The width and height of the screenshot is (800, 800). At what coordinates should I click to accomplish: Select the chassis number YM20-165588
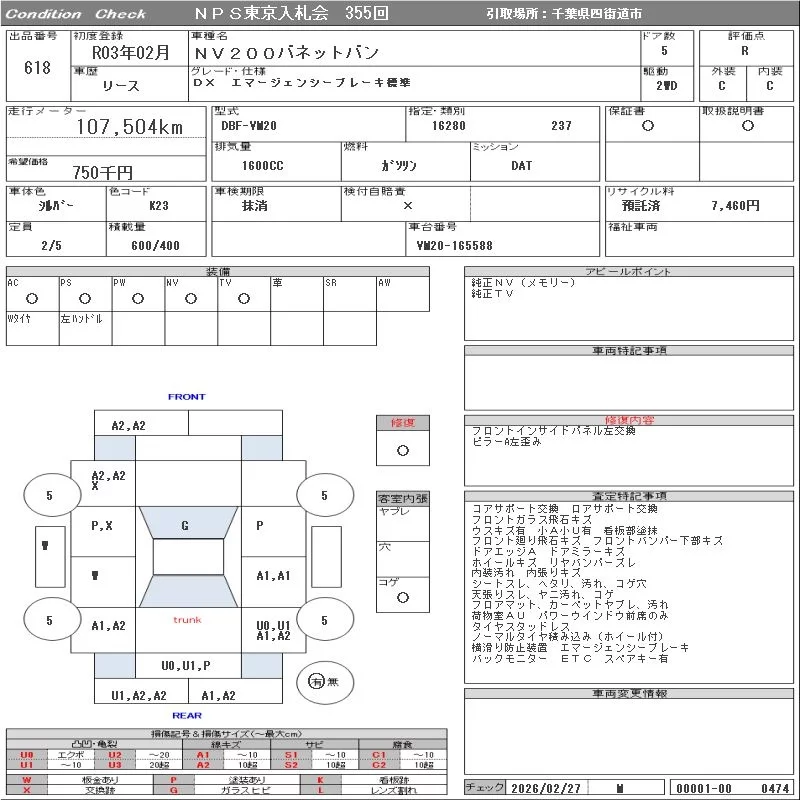[454, 245]
